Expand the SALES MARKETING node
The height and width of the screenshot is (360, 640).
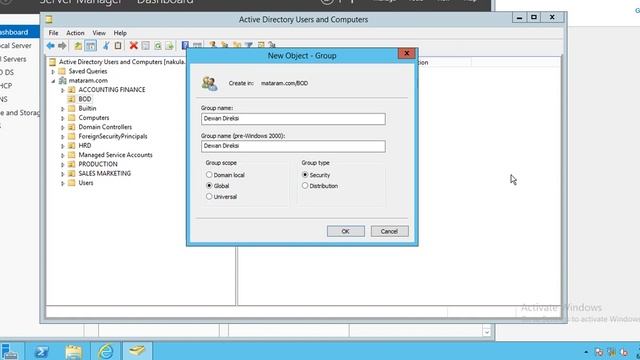coord(62,174)
